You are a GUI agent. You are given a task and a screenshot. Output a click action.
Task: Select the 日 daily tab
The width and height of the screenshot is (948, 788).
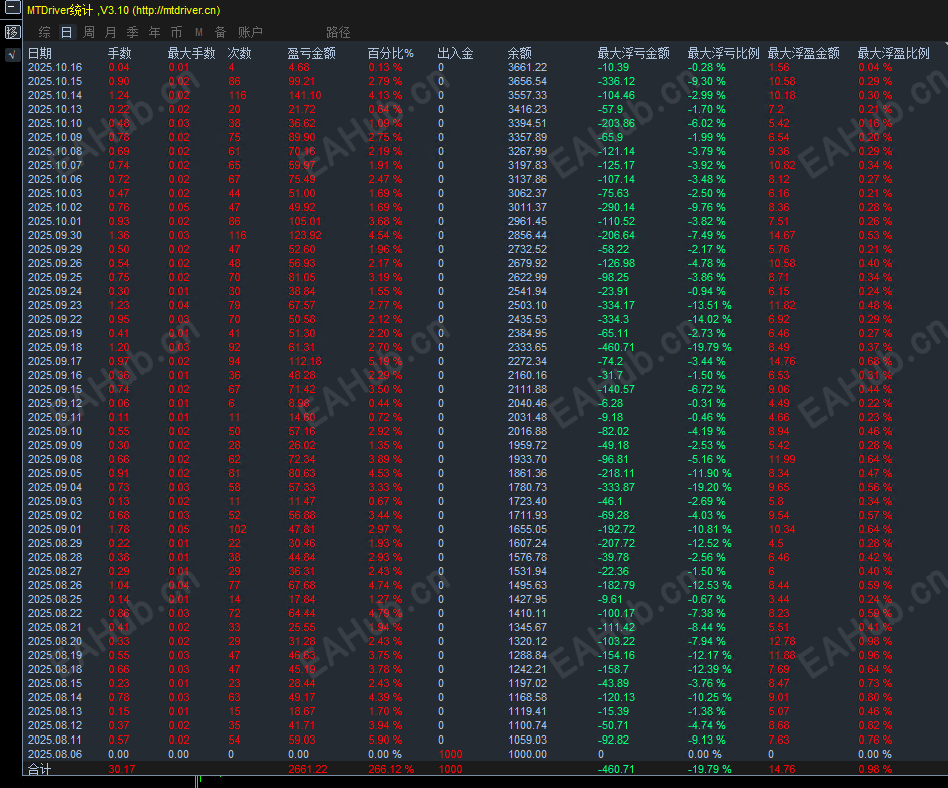click(x=67, y=32)
